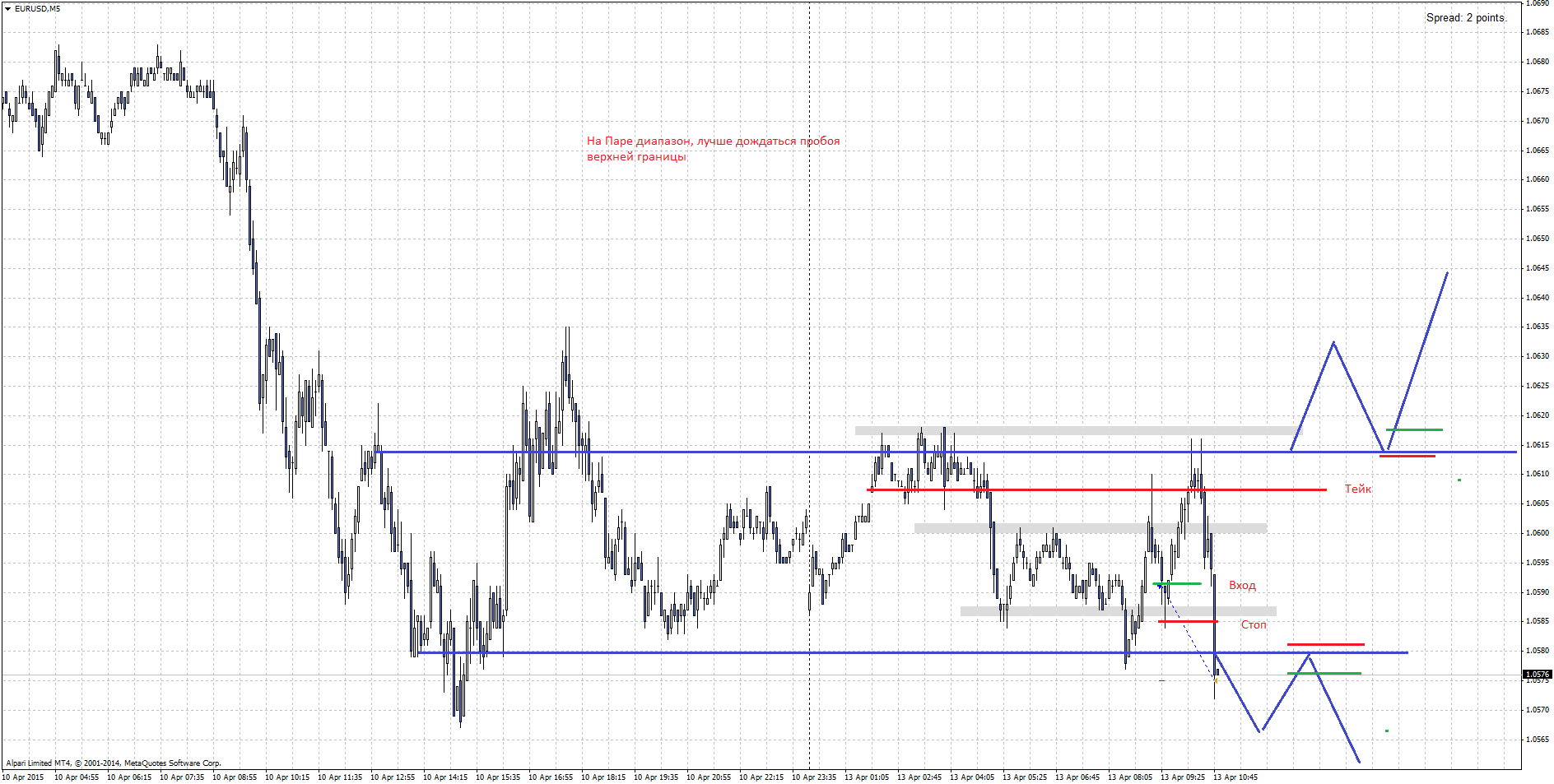Select the short green entry line beside 'Вход'

click(x=1177, y=583)
